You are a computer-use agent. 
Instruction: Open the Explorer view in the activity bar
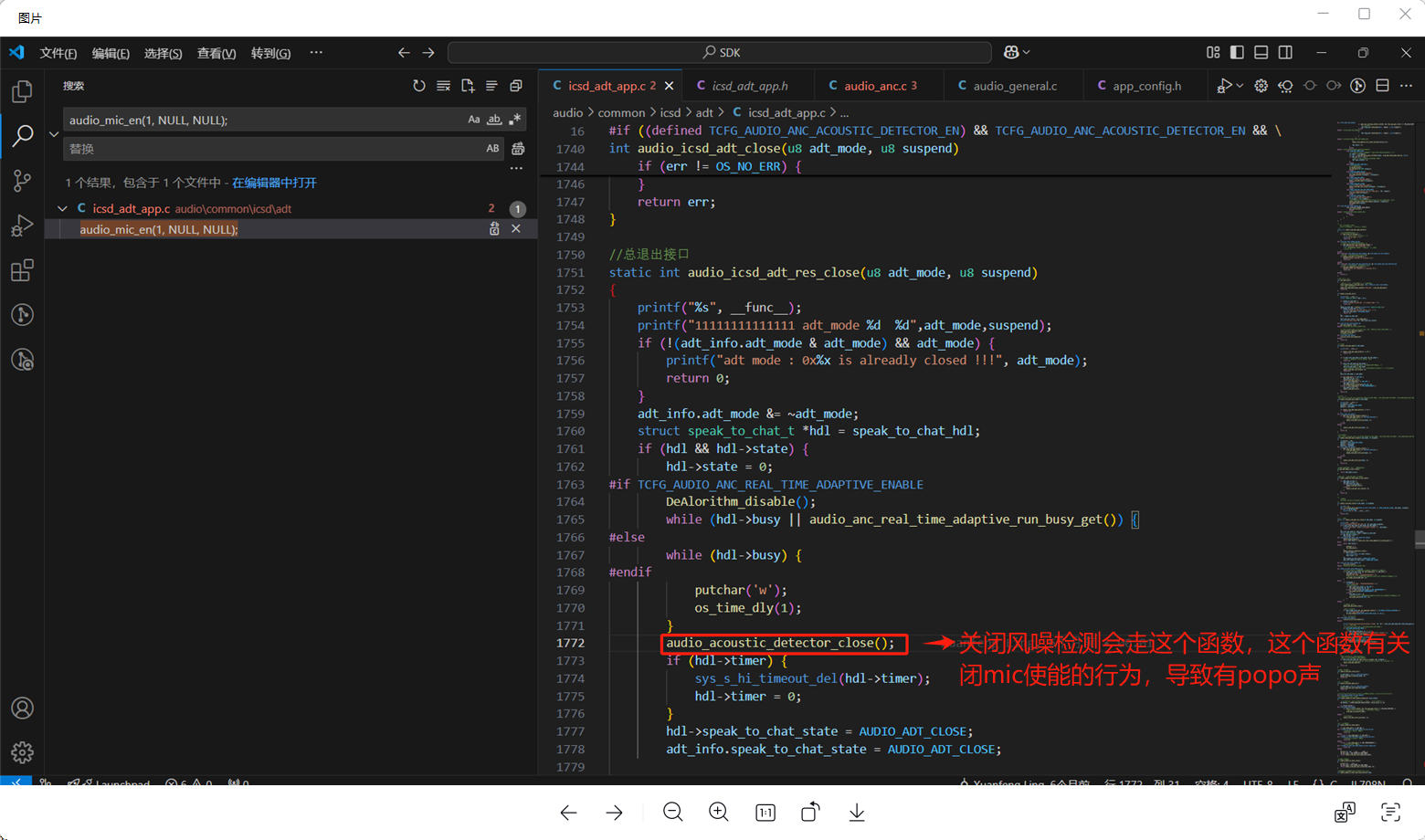pos(22,91)
